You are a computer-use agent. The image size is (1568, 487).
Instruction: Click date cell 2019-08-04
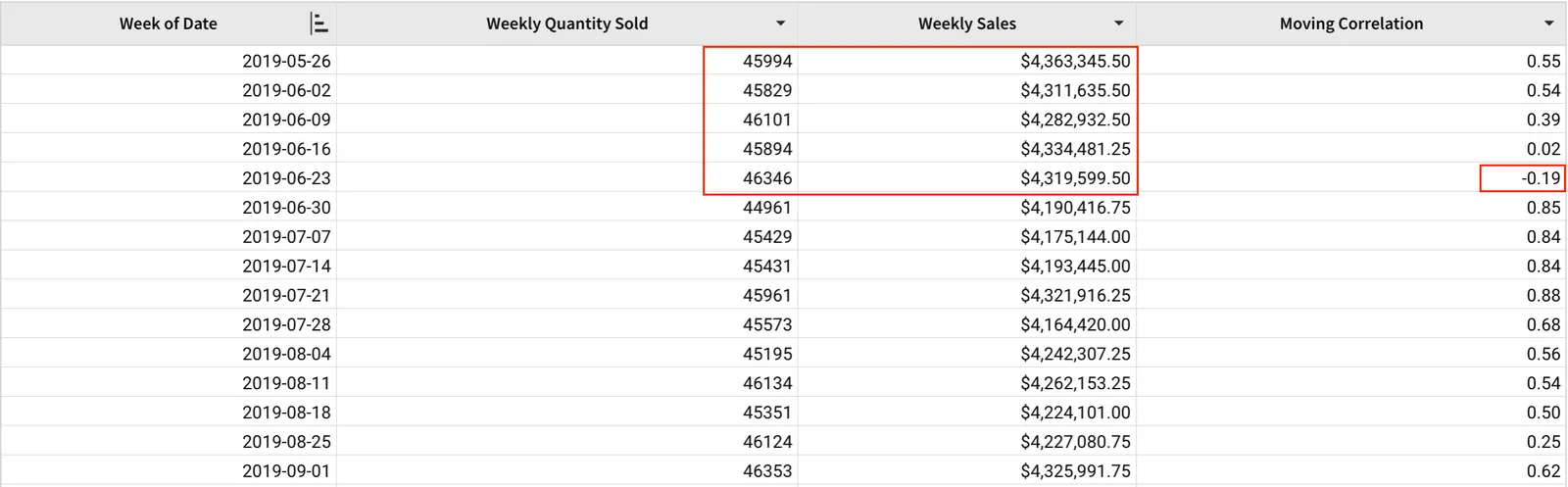click(169, 354)
